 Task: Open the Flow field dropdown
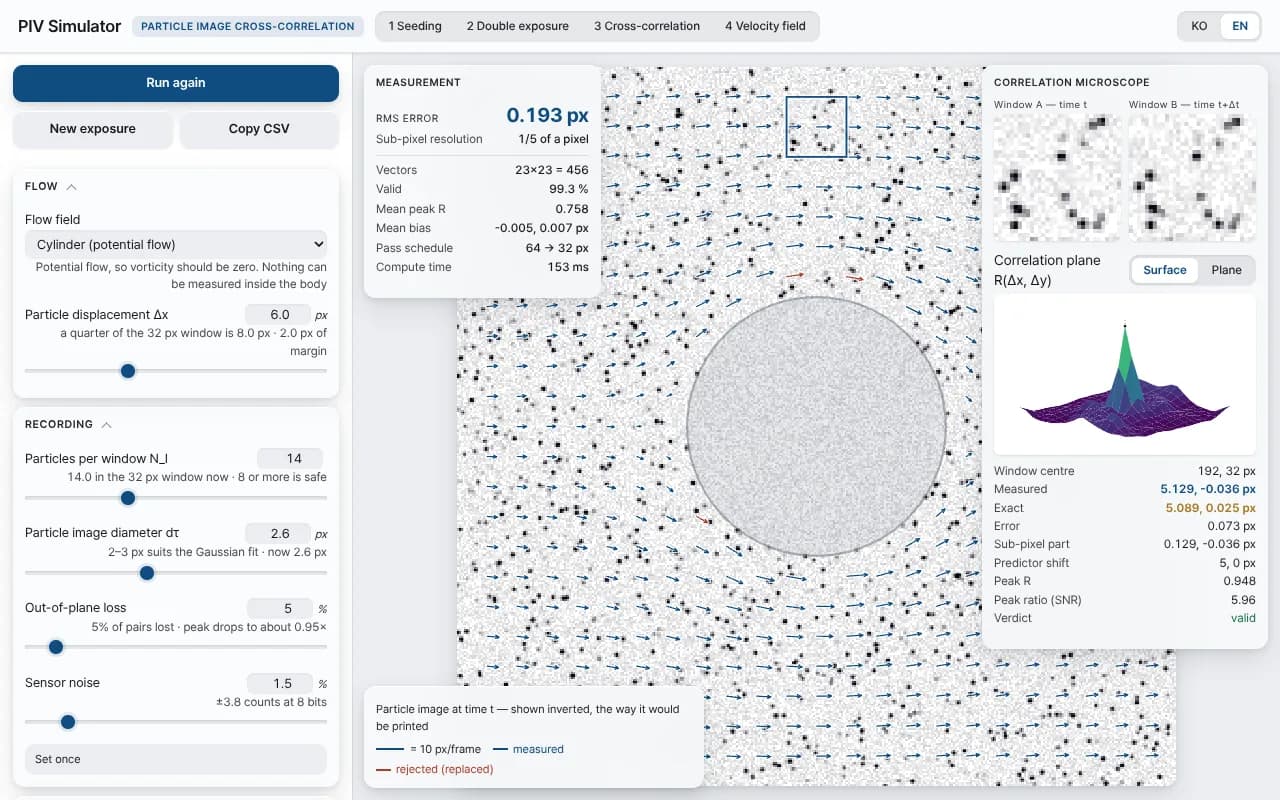tap(176, 244)
